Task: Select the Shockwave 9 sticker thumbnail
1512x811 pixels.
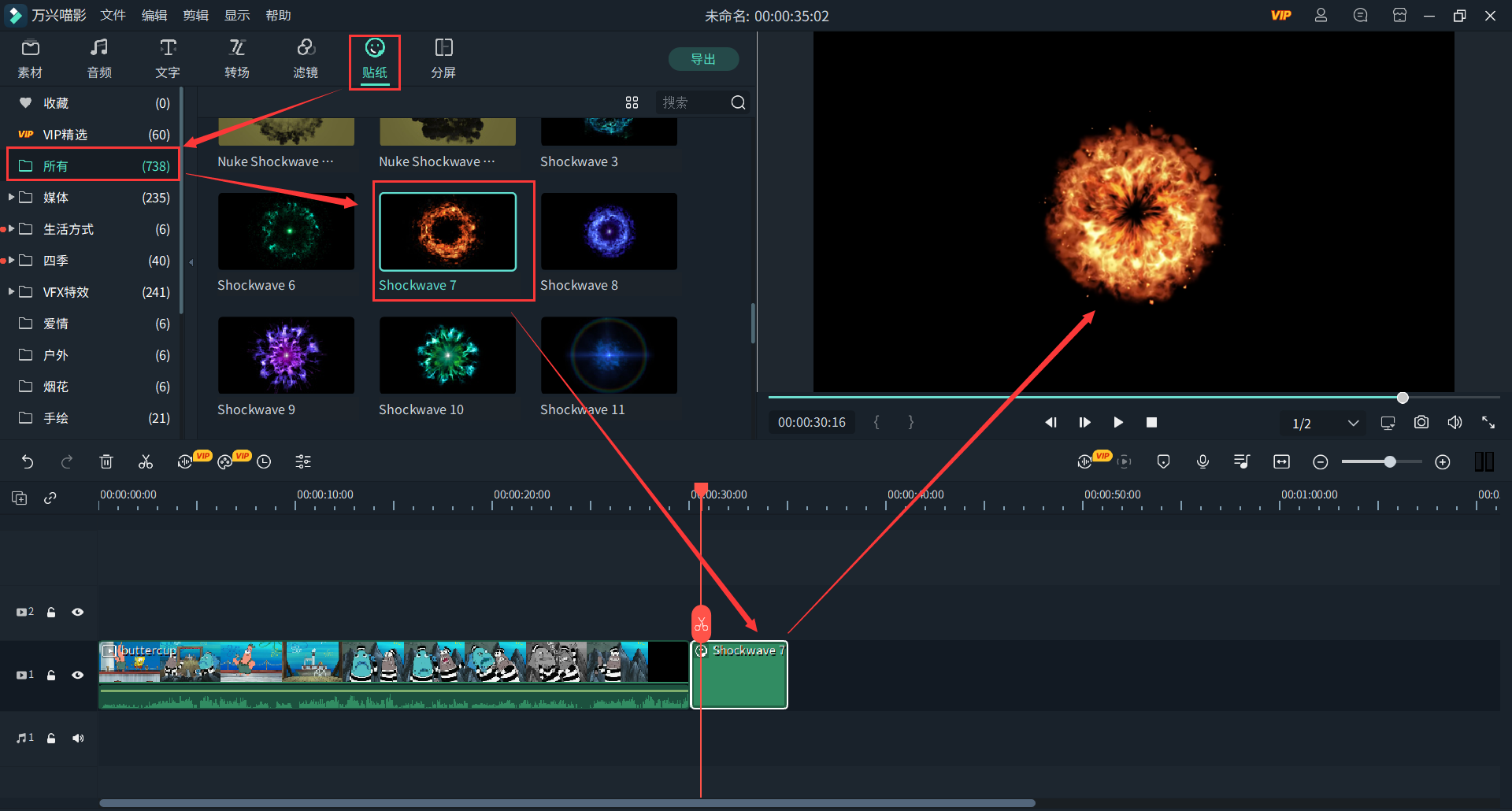Action: 286,356
